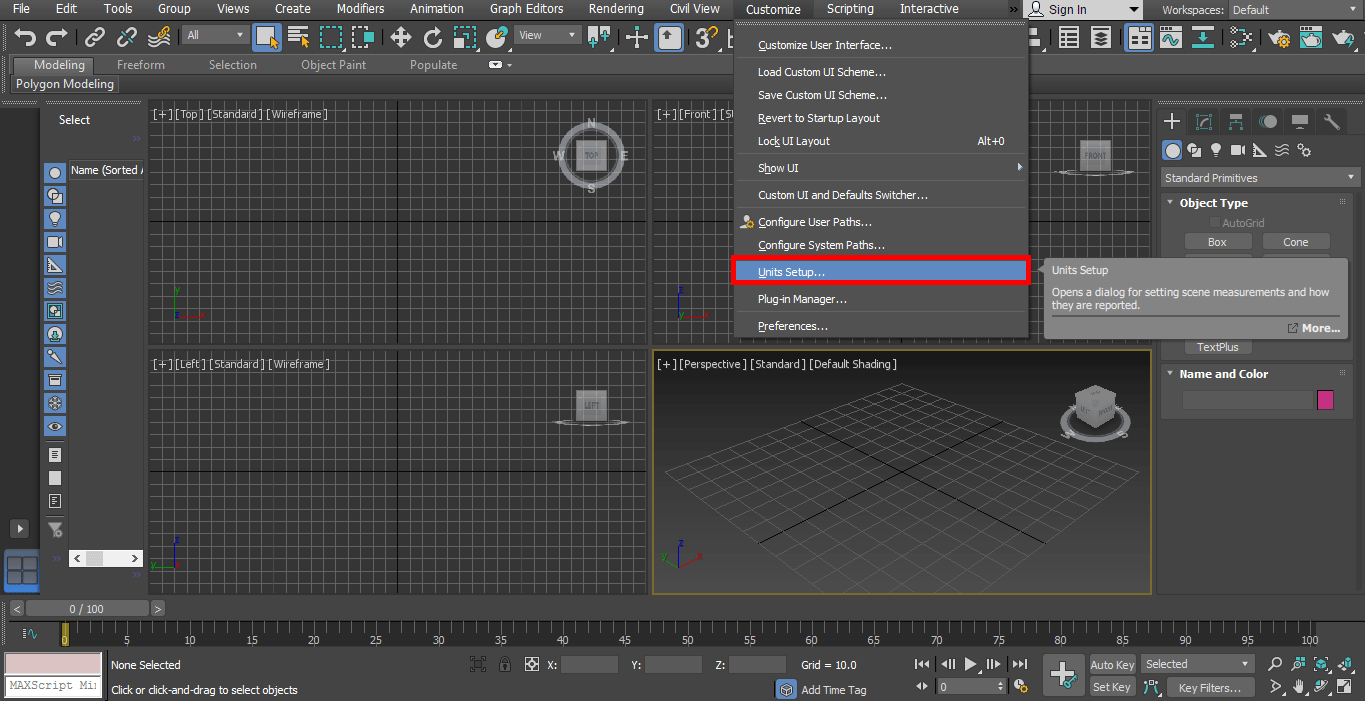Viewport: 1365px width, 701px height.
Task: Open the selection filter All dropdown
Action: pyautogui.click(x=215, y=33)
